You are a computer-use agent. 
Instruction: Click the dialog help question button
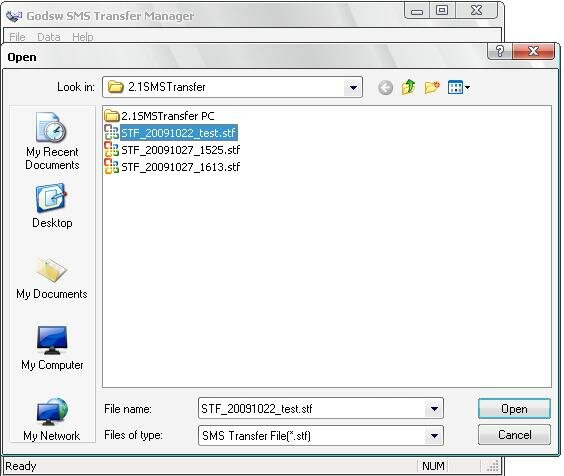click(x=500, y=51)
